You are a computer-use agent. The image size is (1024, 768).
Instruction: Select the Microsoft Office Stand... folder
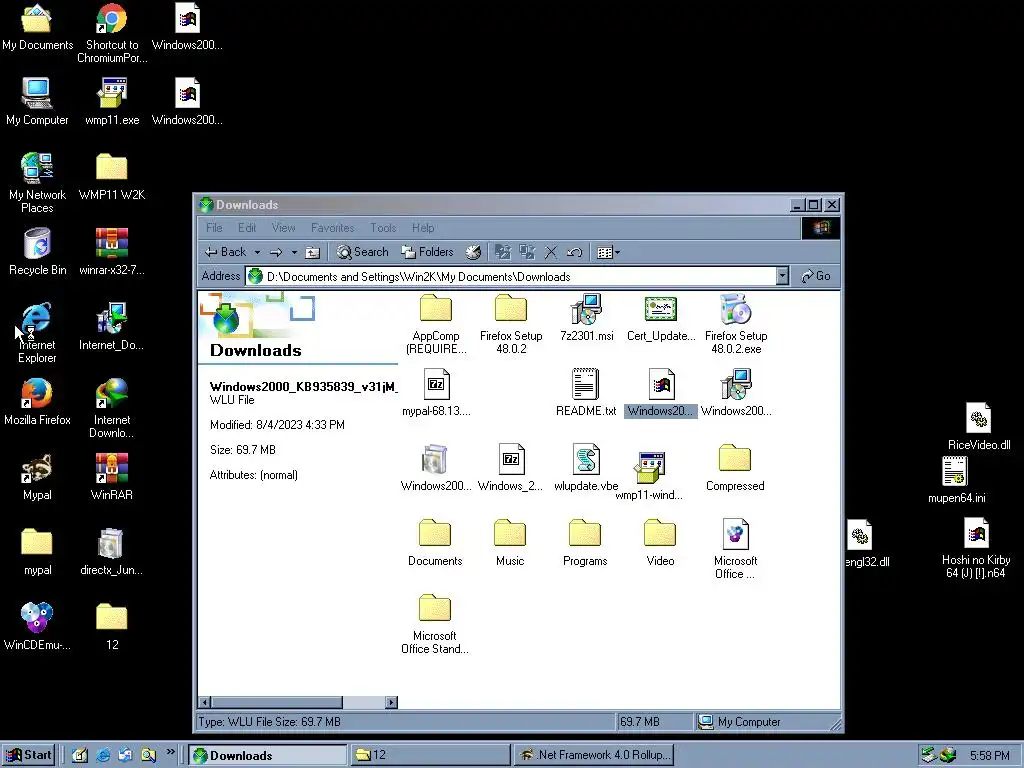[x=435, y=624]
